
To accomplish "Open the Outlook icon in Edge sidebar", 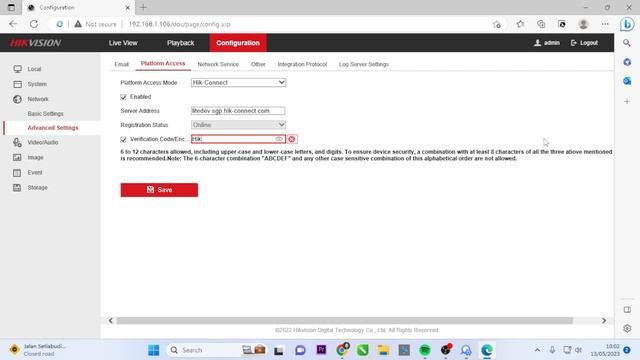I will (627, 81).
